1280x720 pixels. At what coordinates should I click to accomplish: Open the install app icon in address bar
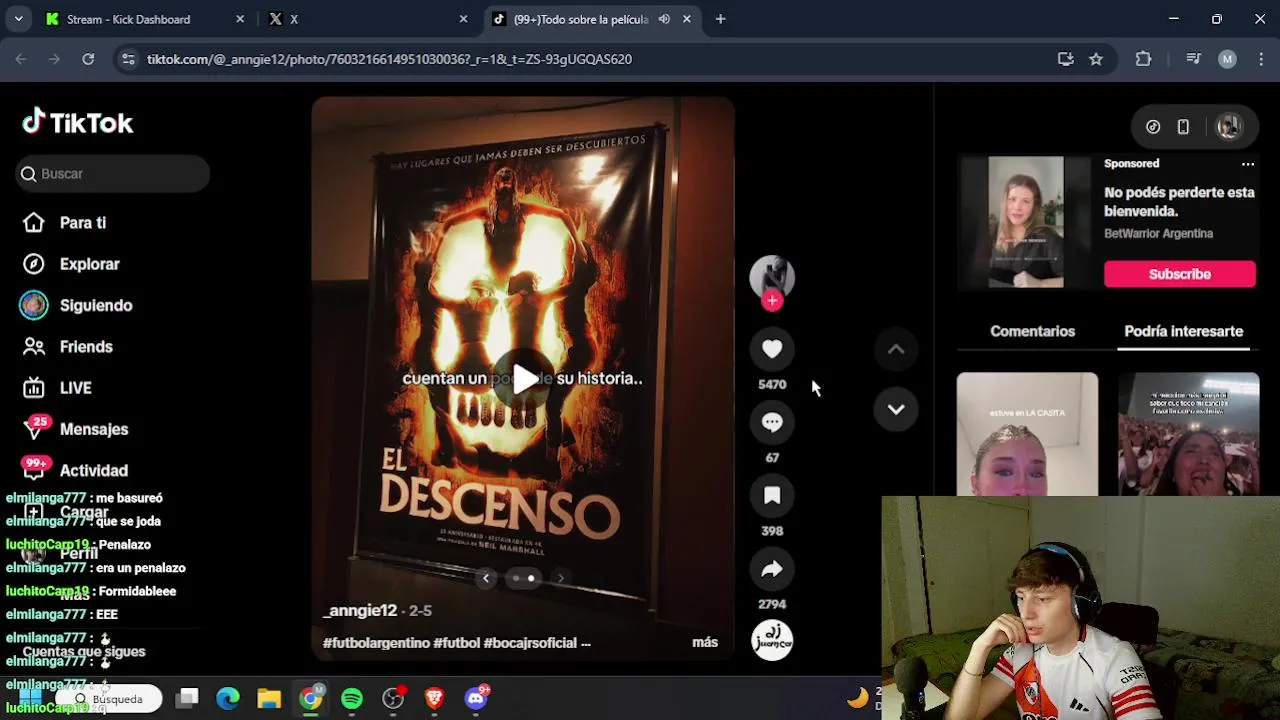[x=1066, y=59]
